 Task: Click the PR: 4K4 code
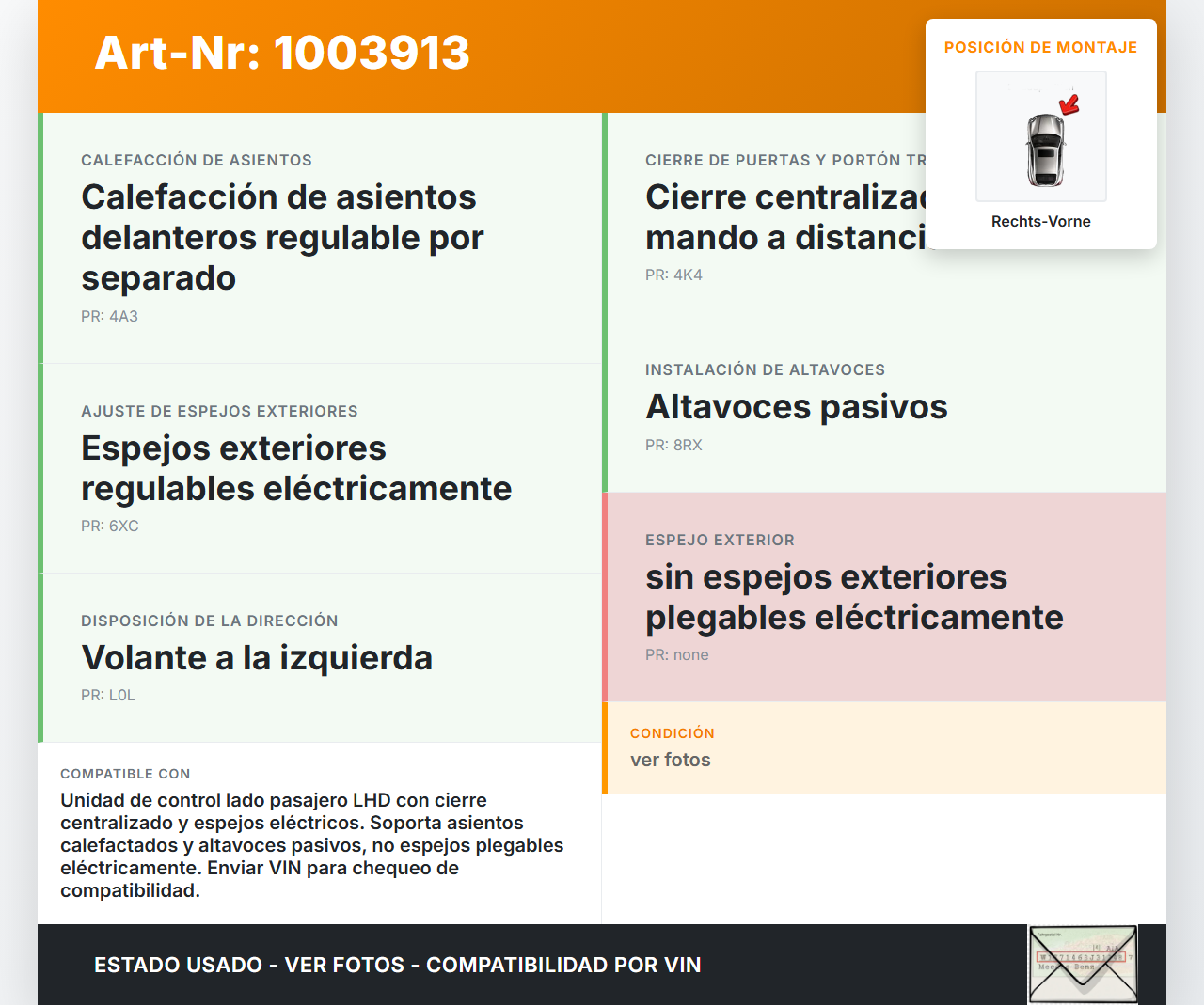click(x=673, y=275)
